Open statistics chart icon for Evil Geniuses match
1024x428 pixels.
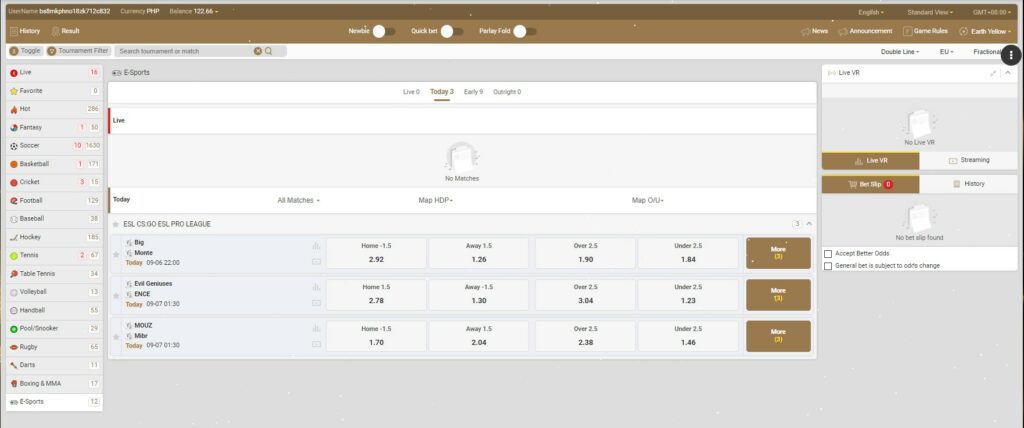click(317, 287)
